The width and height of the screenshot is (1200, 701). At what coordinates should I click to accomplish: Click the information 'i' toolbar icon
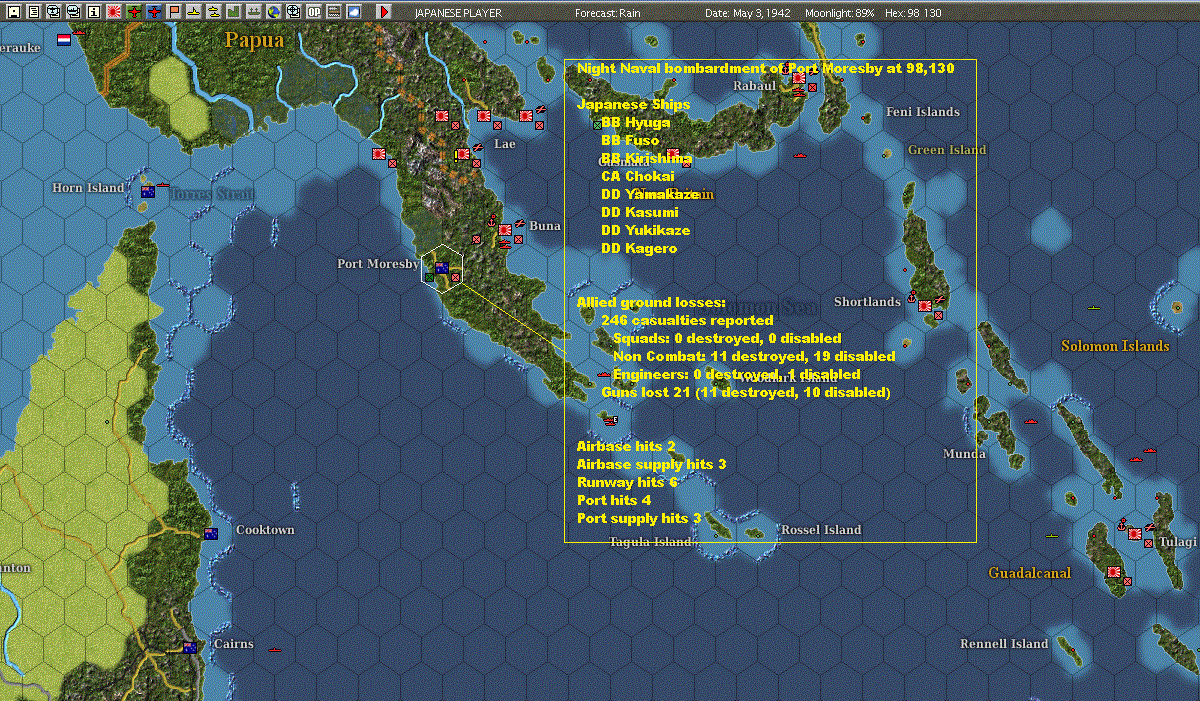tap(93, 12)
